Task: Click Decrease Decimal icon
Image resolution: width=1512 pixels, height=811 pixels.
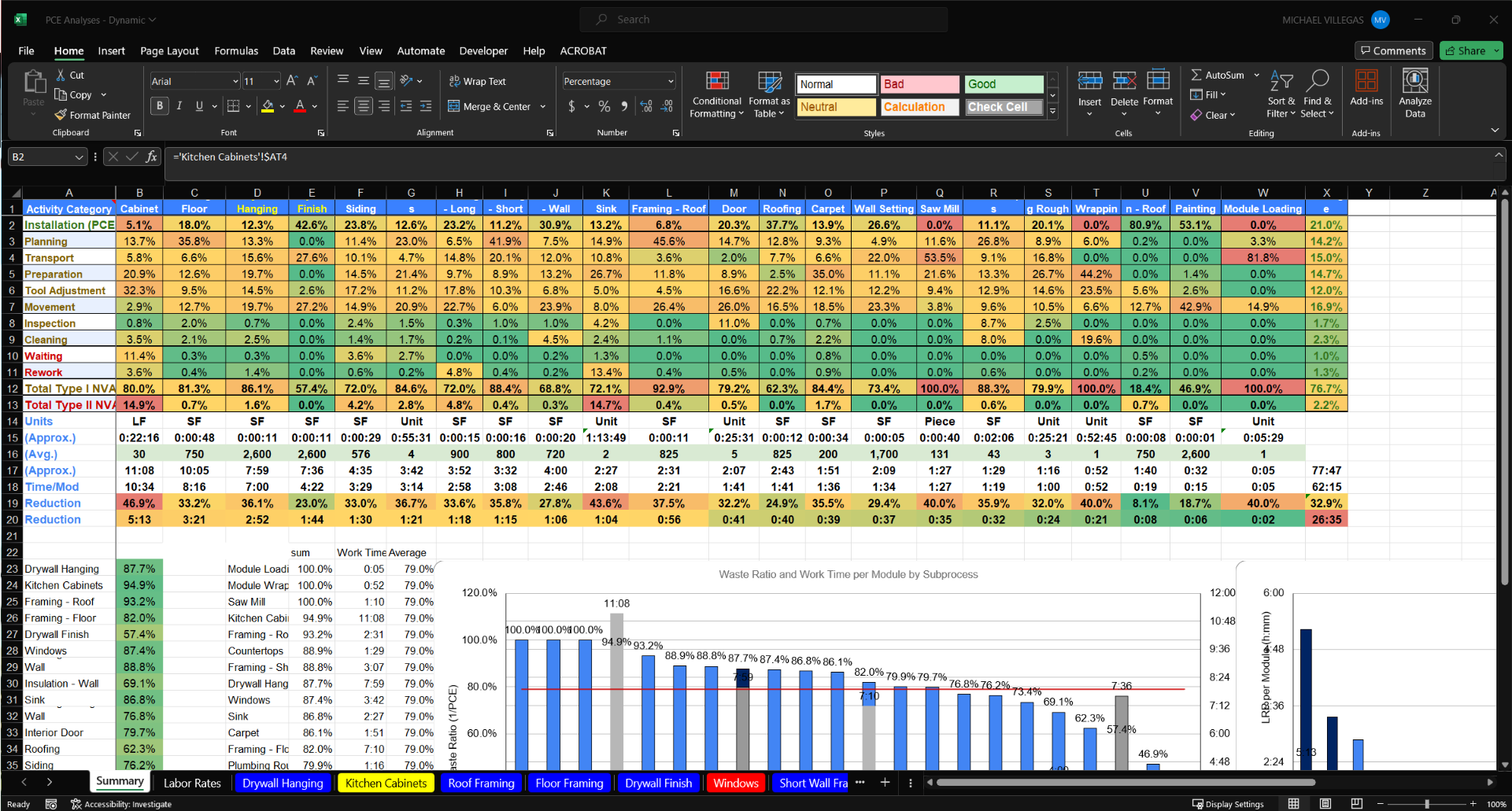Action: (x=667, y=106)
